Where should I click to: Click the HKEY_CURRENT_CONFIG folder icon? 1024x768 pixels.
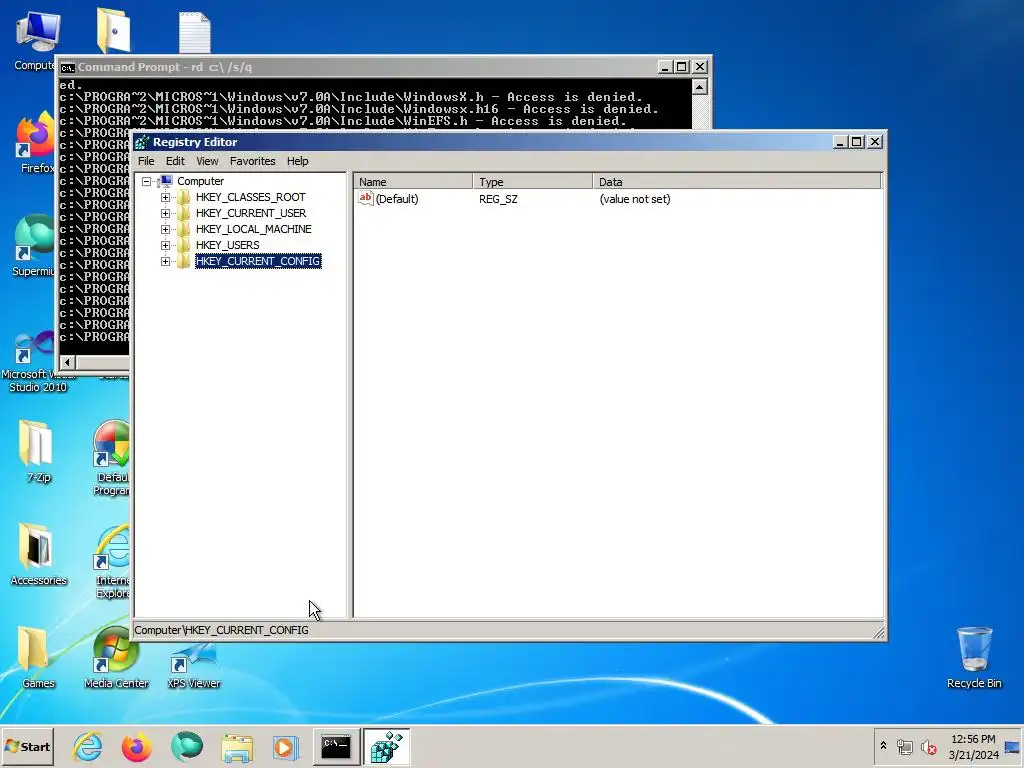pos(184,261)
